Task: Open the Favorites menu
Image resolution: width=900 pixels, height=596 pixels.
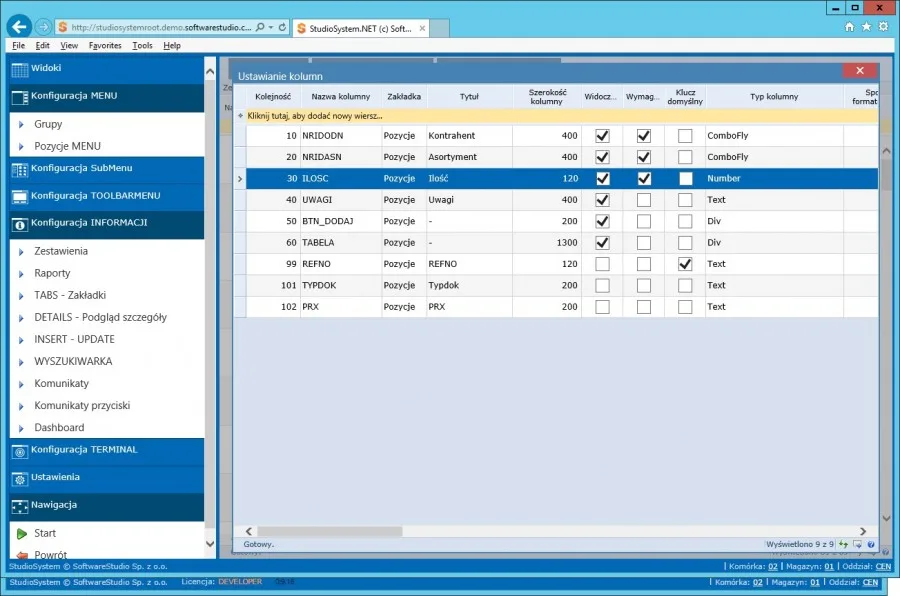Action: click(x=105, y=45)
